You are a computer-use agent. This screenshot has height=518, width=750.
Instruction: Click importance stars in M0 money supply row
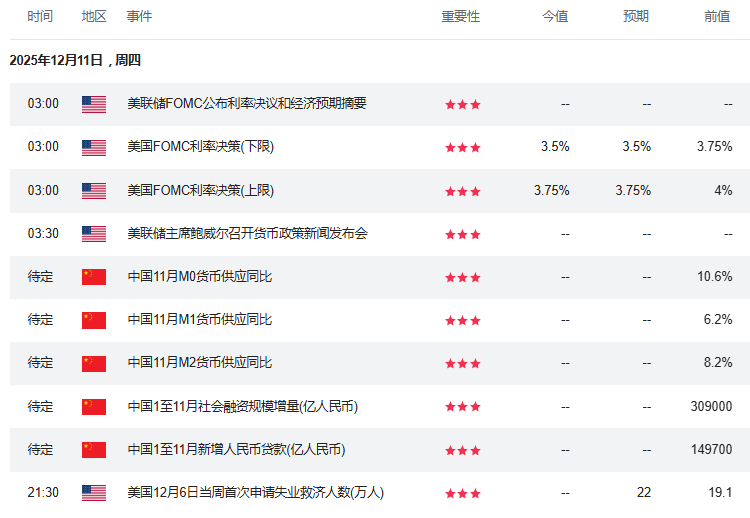click(x=463, y=277)
